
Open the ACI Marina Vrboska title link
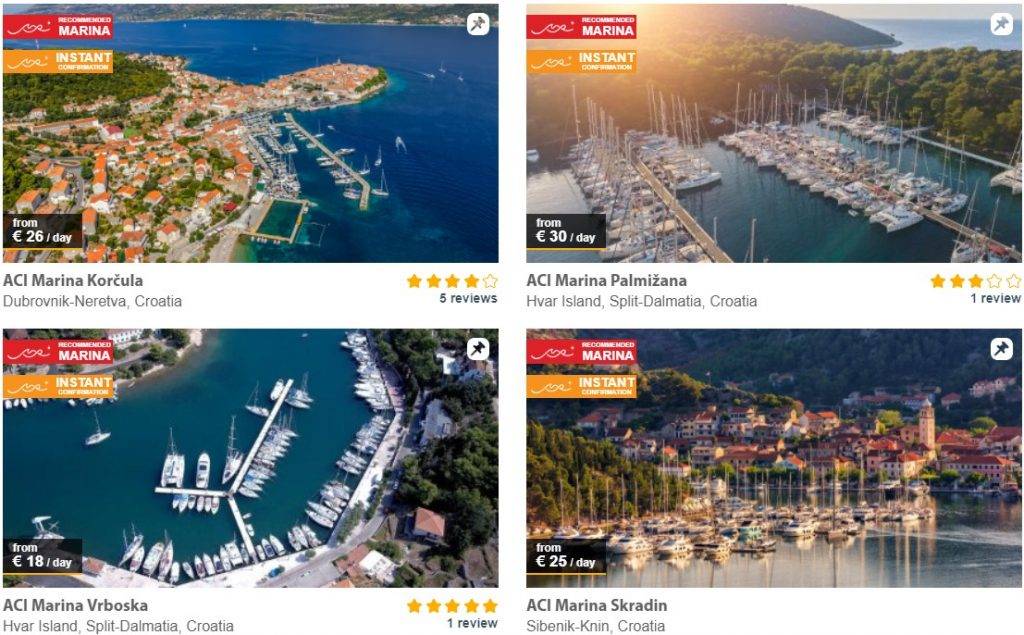[x=76, y=605]
